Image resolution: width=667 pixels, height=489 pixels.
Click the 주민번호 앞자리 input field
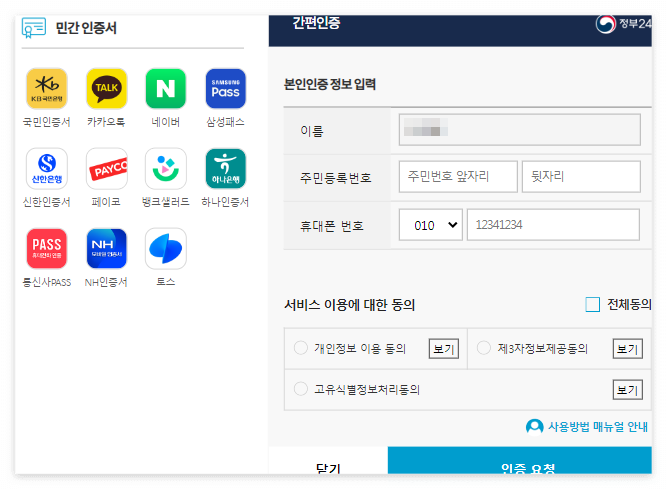point(458,176)
